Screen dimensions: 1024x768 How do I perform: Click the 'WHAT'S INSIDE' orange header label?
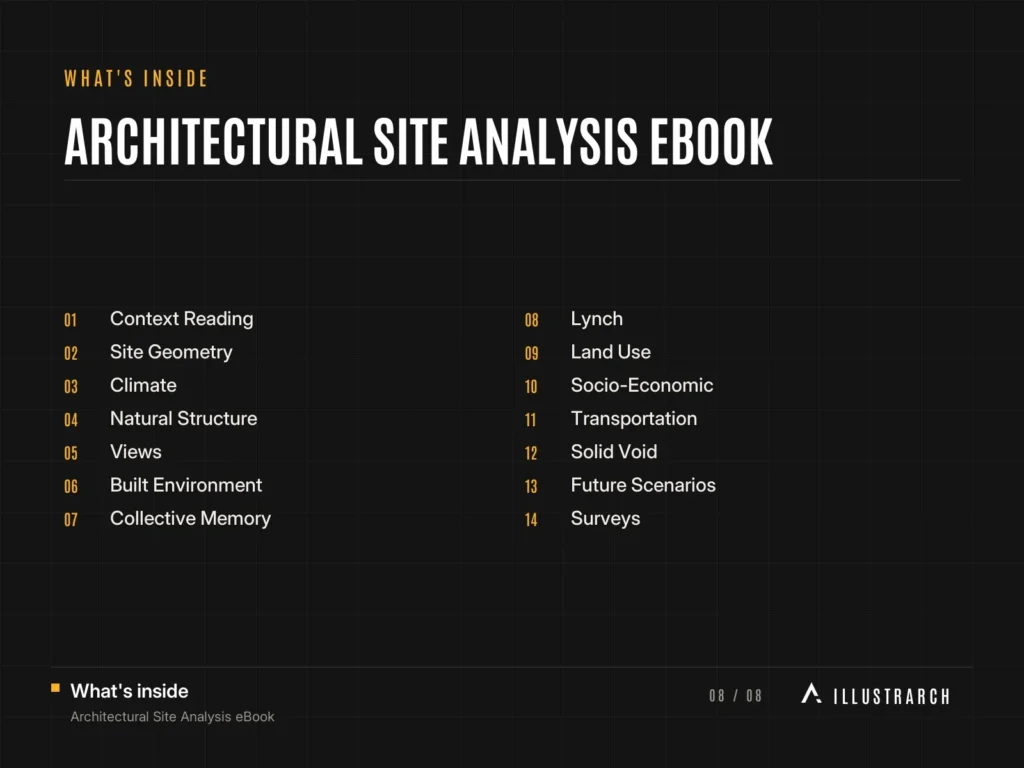(136, 78)
